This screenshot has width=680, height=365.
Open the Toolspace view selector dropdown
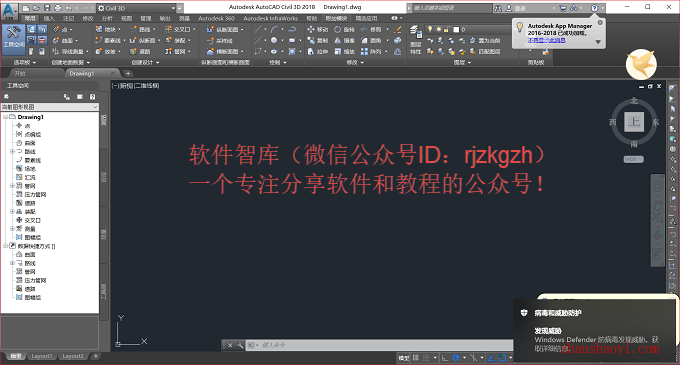50,107
